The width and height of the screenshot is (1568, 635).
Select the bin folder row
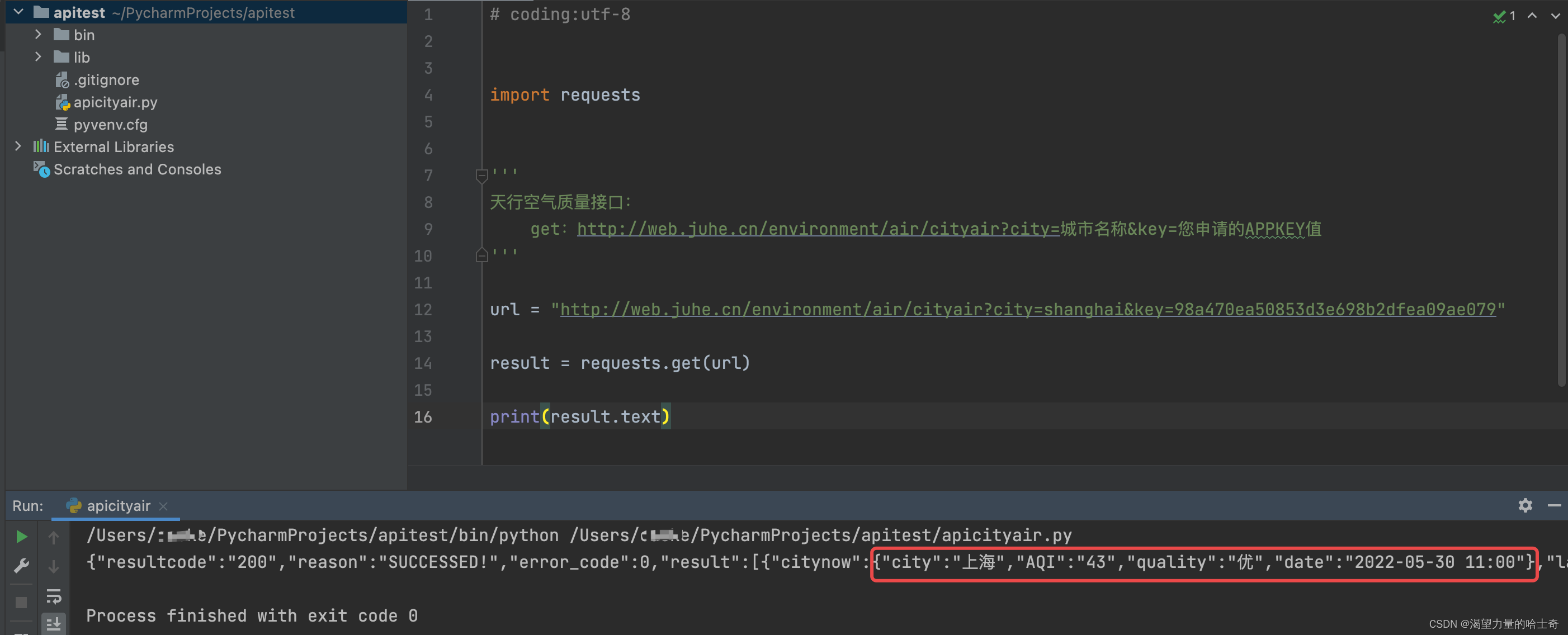click(206, 35)
